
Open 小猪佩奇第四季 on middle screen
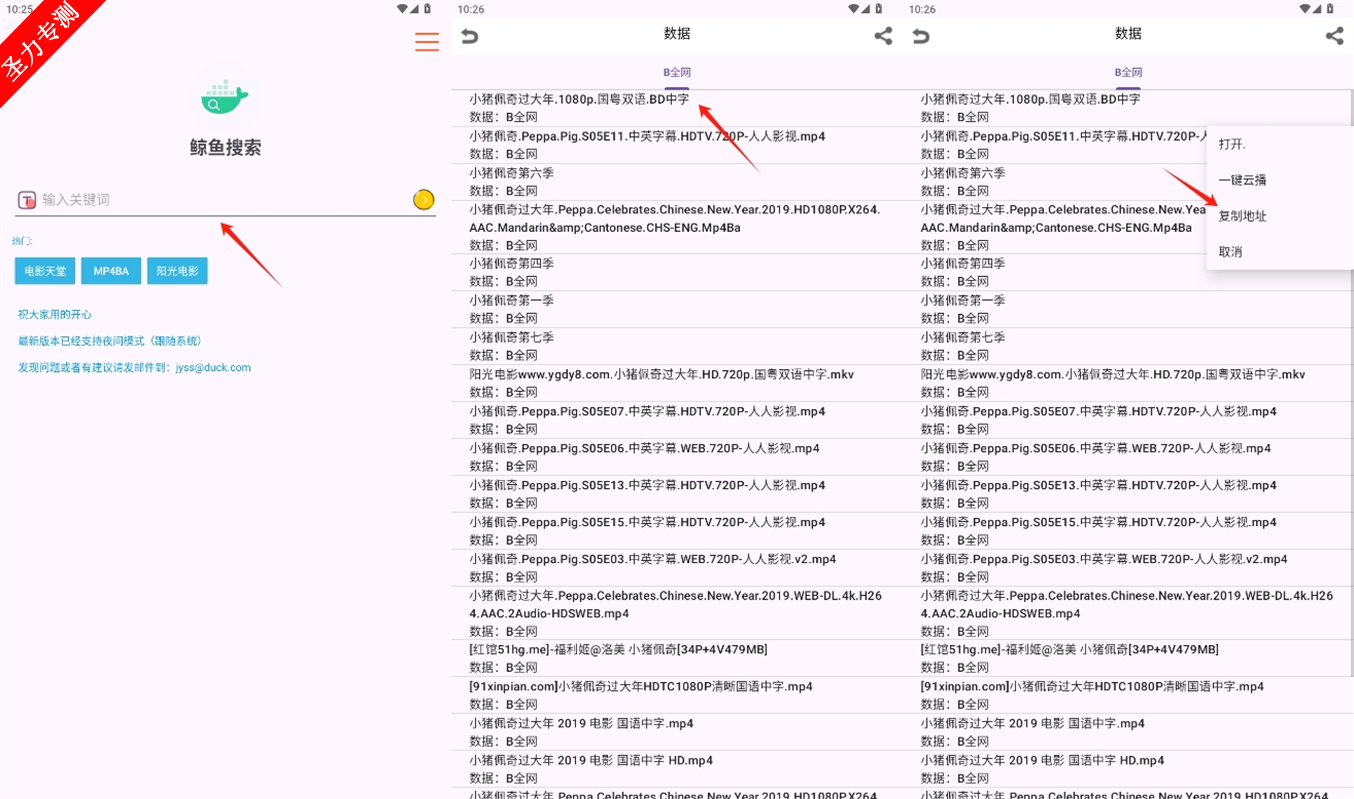tap(677, 272)
